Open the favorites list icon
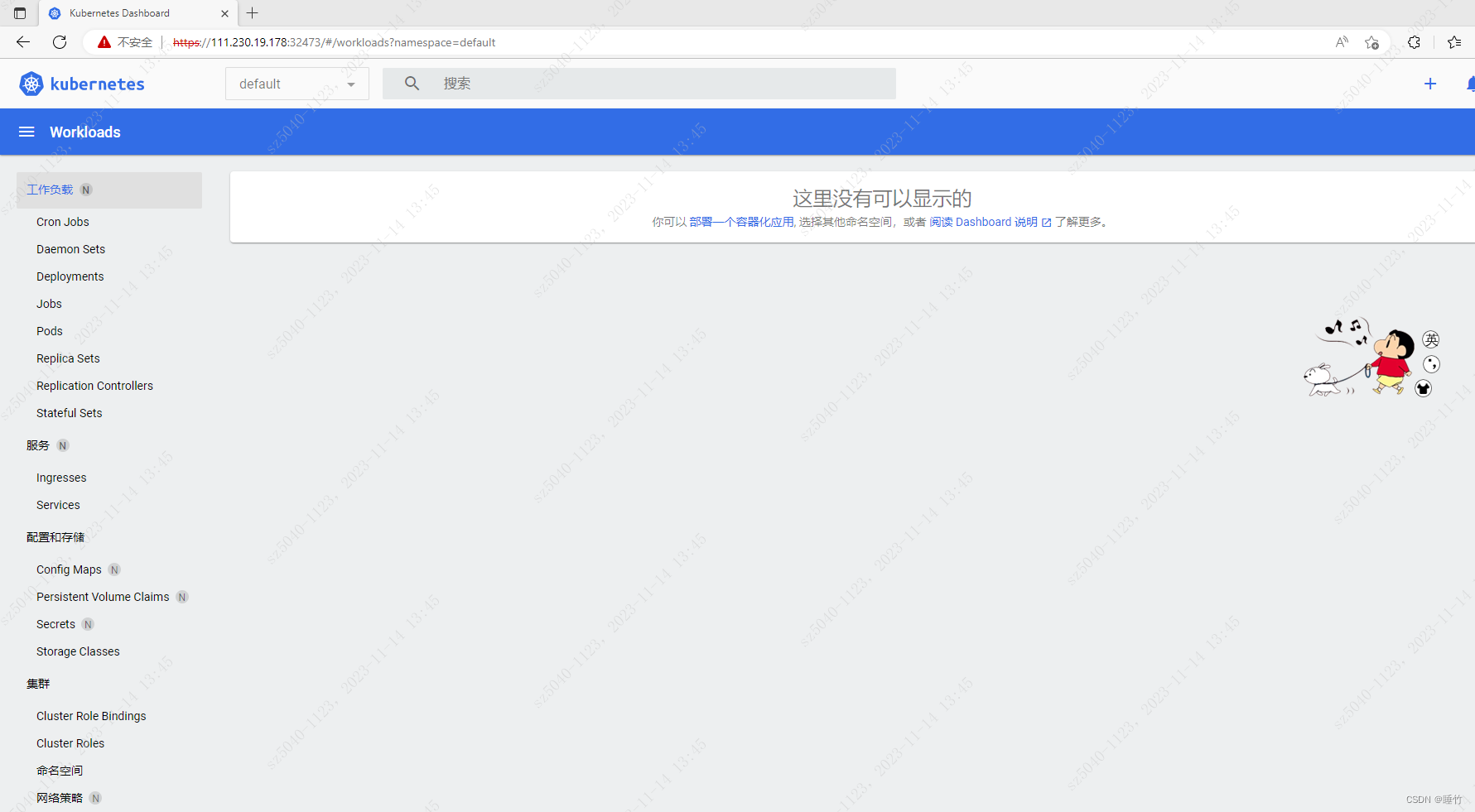 pyautogui.click(x=1454, y=42)
